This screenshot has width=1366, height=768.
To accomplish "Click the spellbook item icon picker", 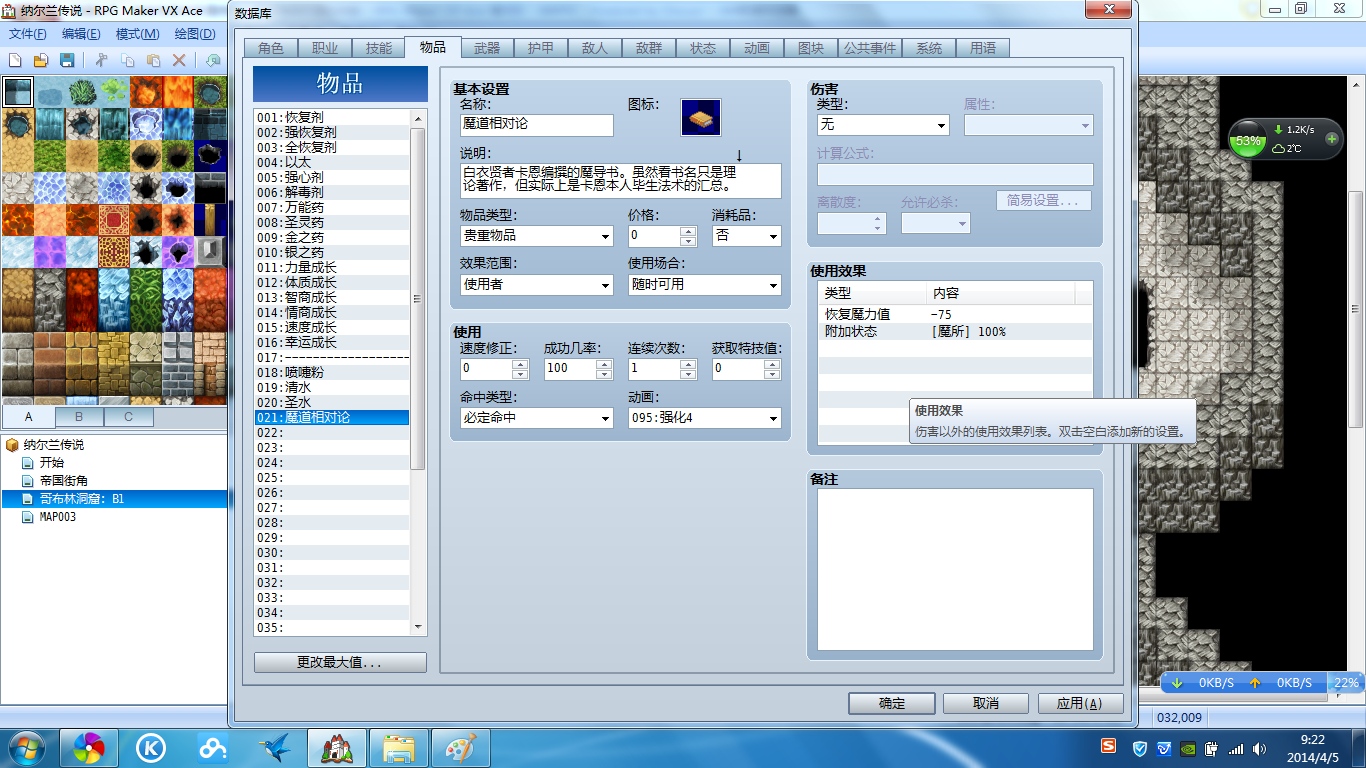I will pyautogui.click(x=701, y=117).
